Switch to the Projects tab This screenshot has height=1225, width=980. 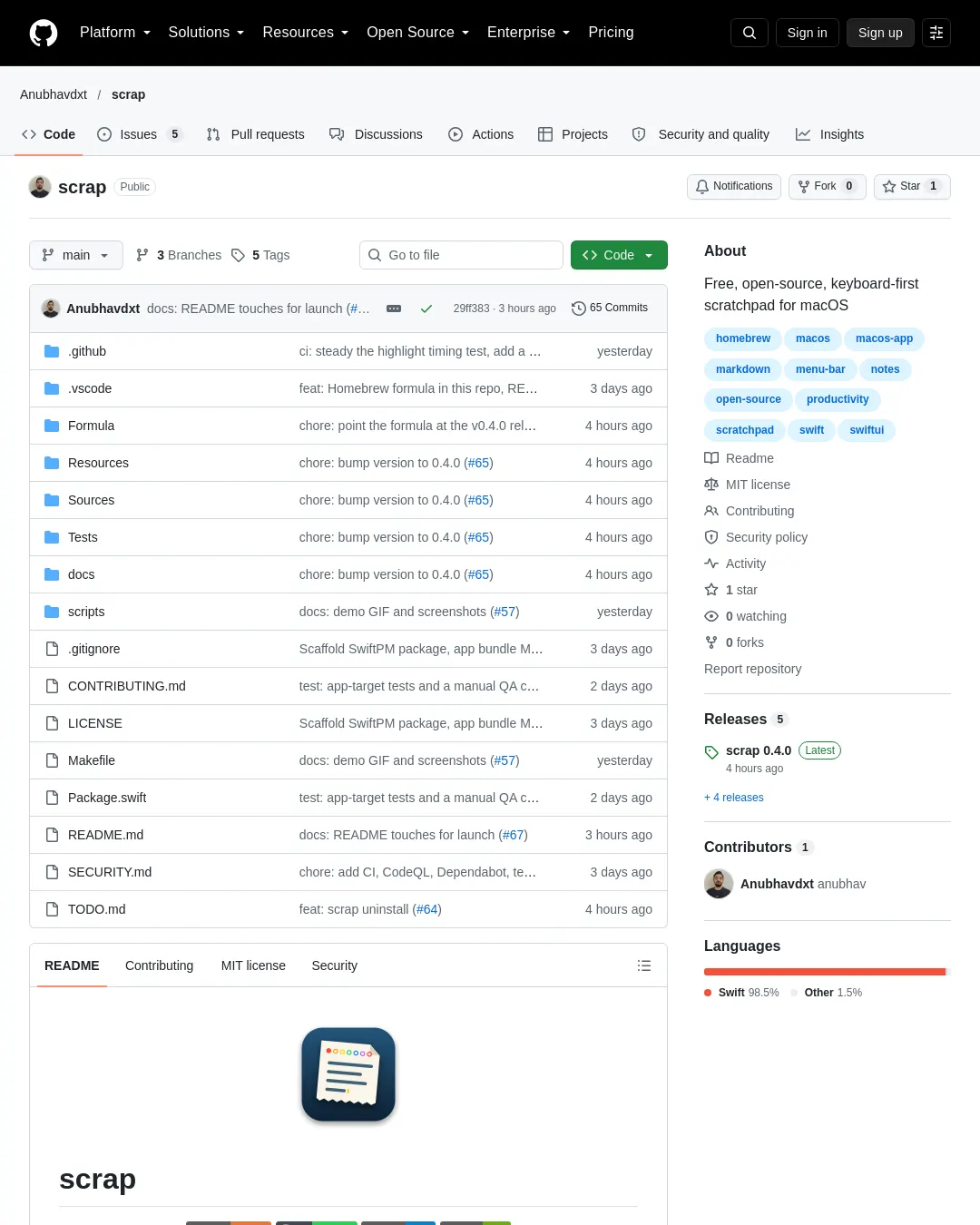pos(573,134)
